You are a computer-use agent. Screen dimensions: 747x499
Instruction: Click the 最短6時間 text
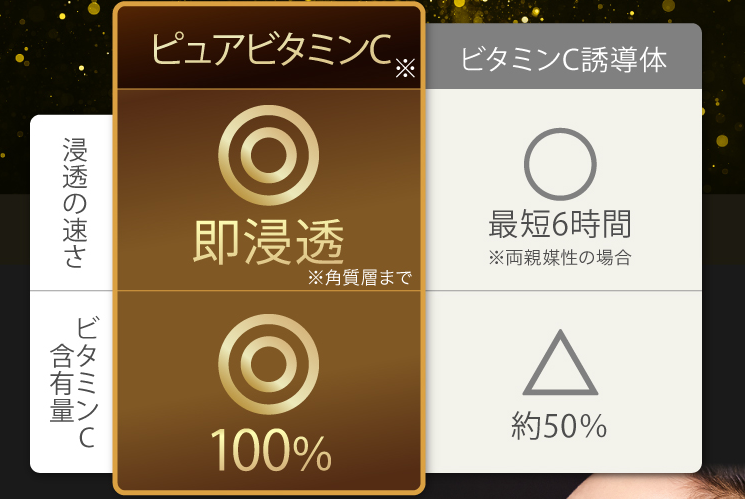coord(560,224)
